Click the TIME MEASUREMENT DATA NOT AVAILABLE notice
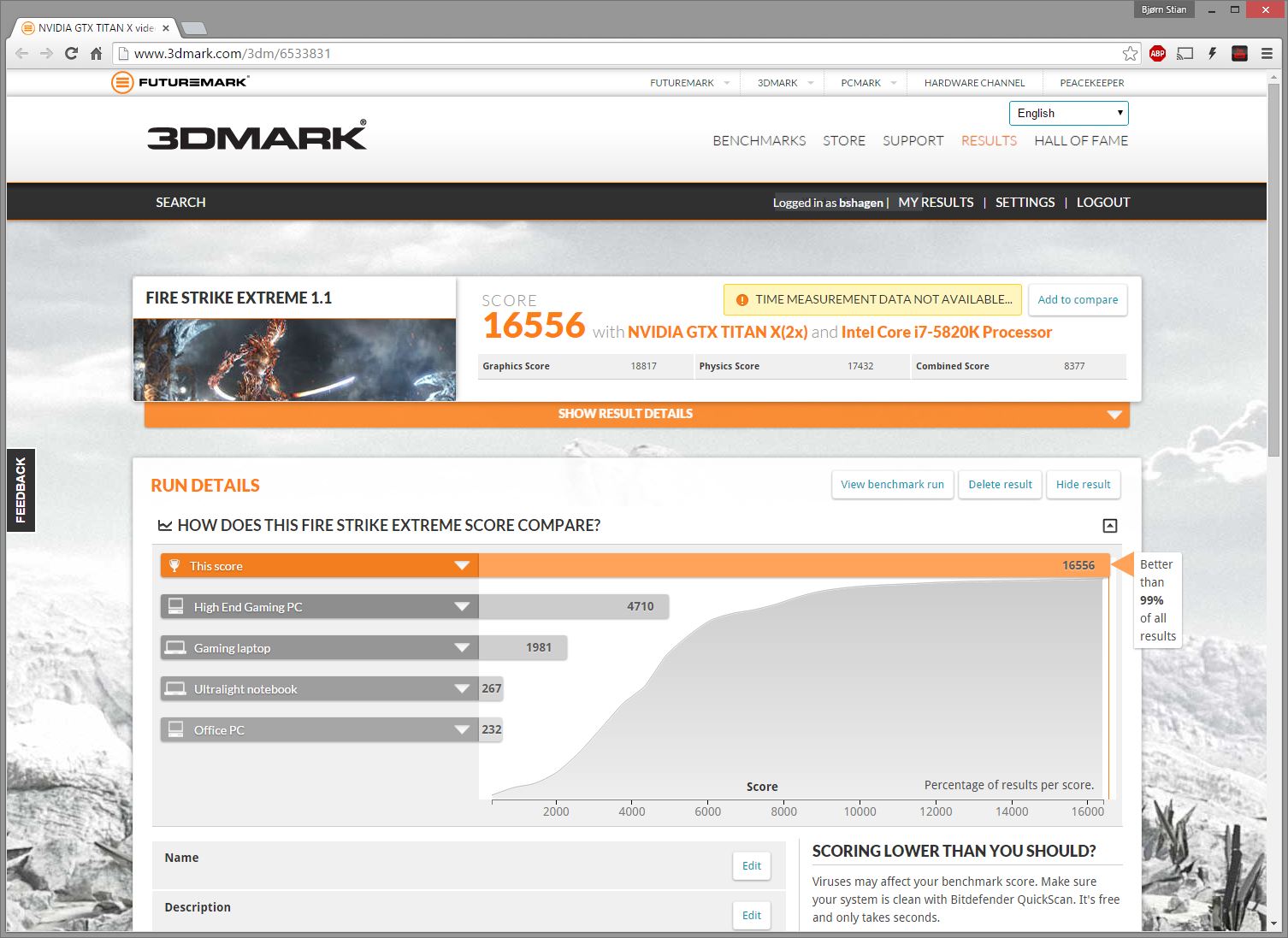Image resolution: width=1288 pixels, height=938 pixels. [x=872, y=300]
